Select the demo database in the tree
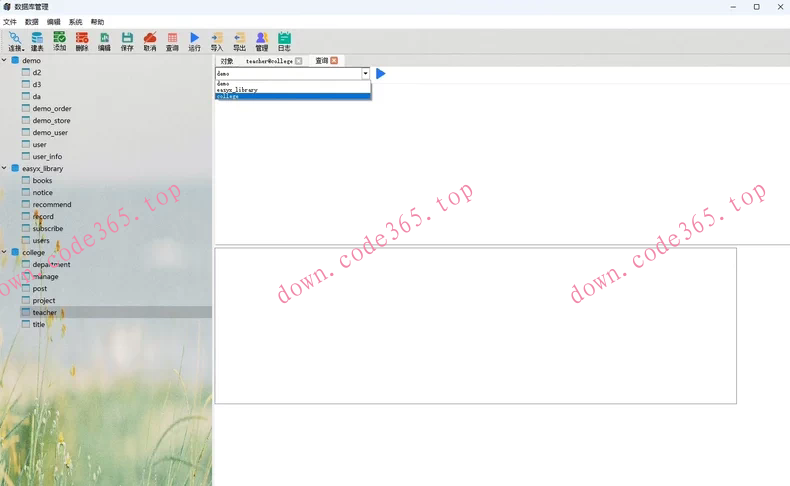790x486 pixels. [31, 60]
